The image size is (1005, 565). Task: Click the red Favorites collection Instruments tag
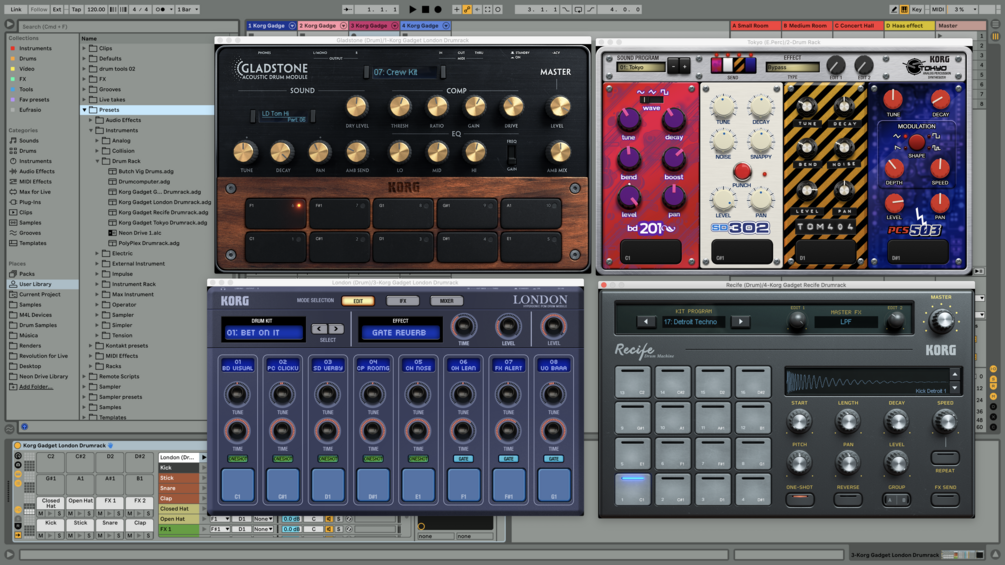point(35,48)
